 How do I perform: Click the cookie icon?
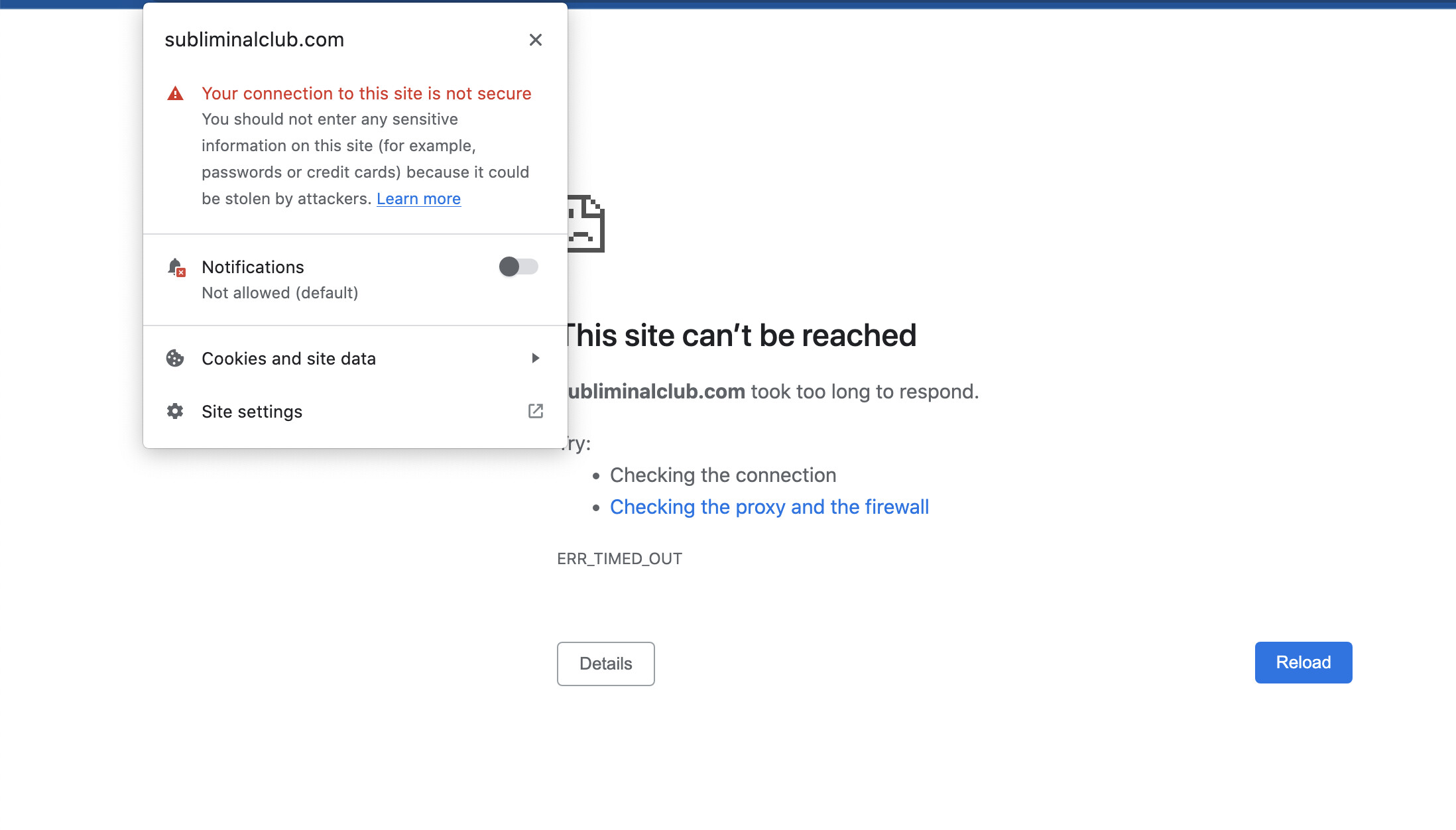tap(175, 359)
